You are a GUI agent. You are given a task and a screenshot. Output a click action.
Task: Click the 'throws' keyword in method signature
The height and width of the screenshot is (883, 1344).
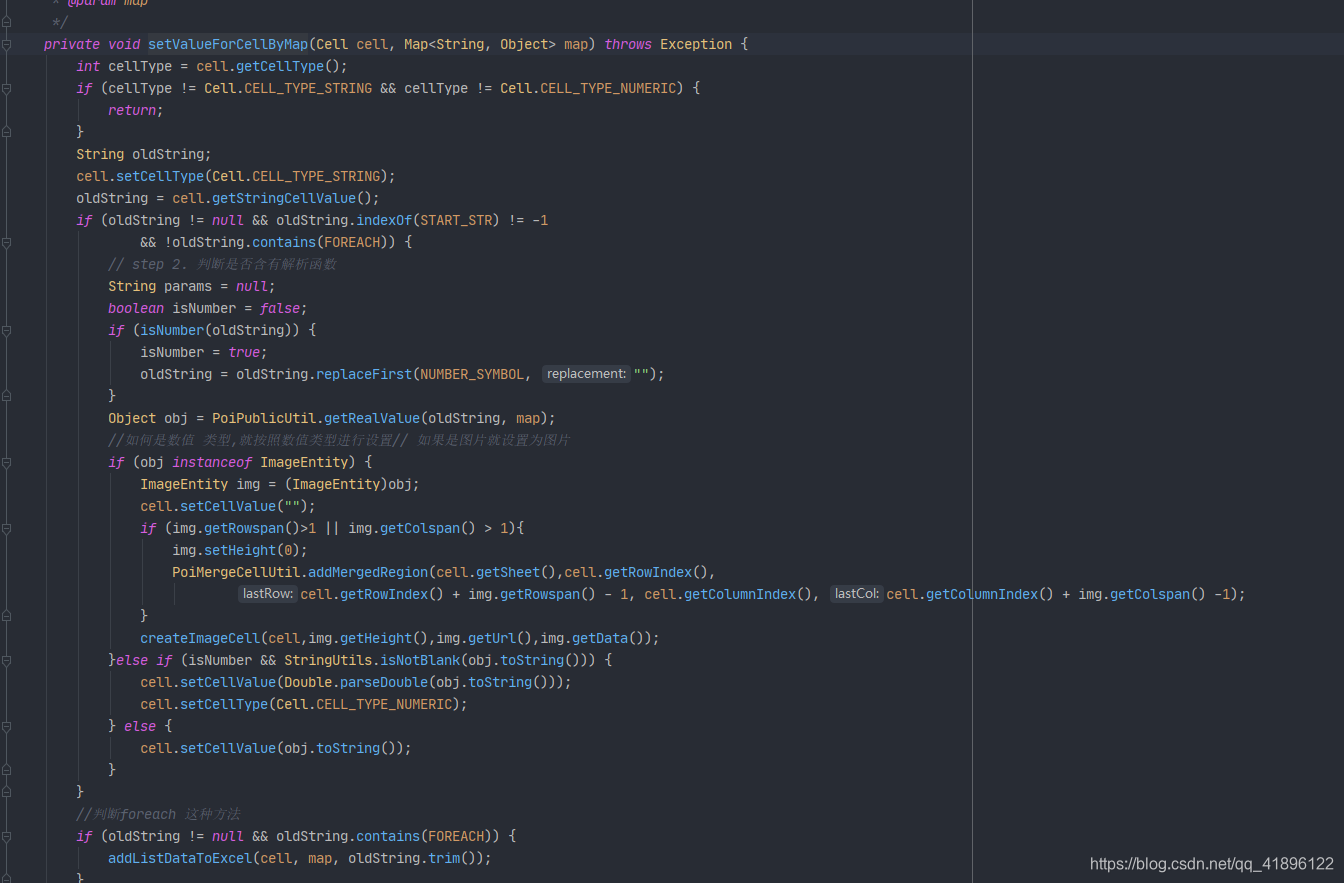click(x=628, y=44)
